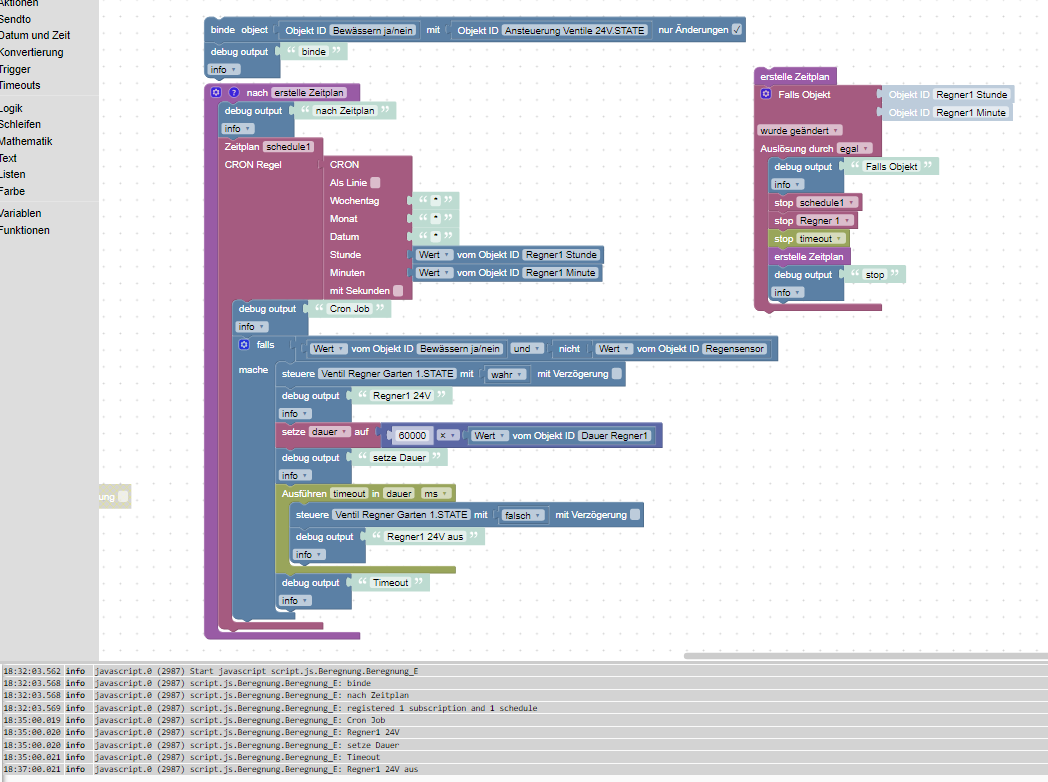Viewport: 1048px width, 782px height.
Task: Click the Objekt ID field 'Bewässern ja/nein' in binde block
Action: point(372,30)
